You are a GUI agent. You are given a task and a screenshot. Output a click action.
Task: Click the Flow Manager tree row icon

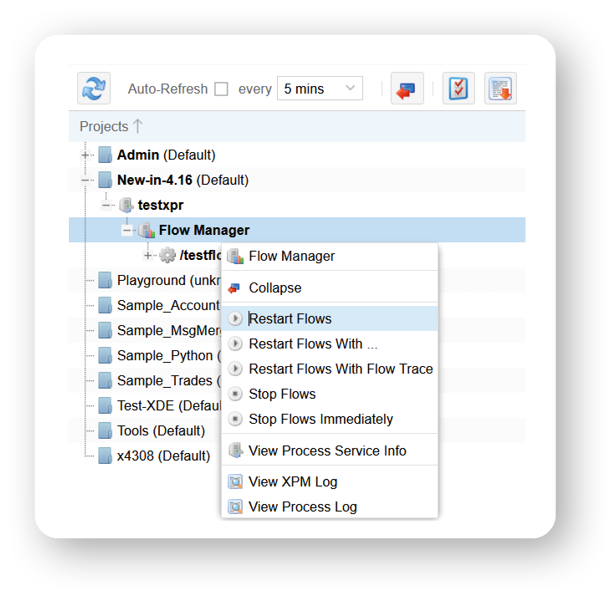147,230
